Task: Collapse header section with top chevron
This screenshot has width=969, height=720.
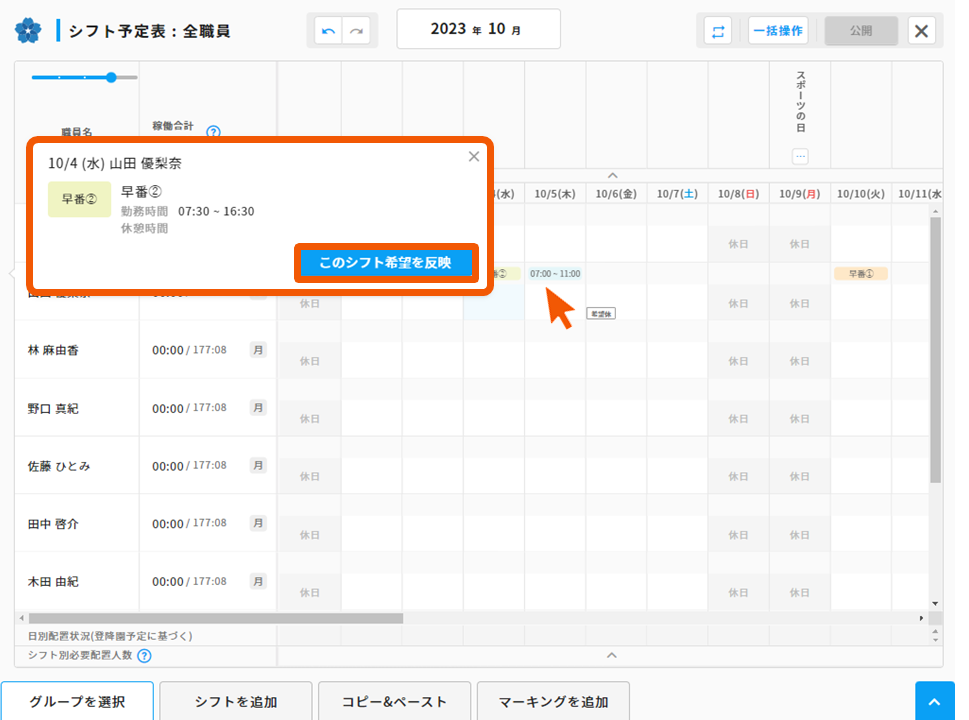Action: 613,175
